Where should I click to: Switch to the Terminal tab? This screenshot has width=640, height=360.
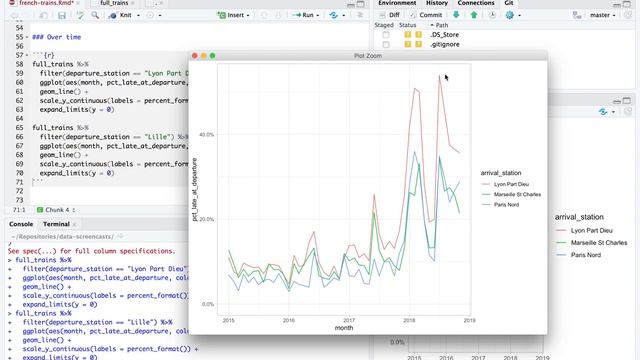[56, 224]
